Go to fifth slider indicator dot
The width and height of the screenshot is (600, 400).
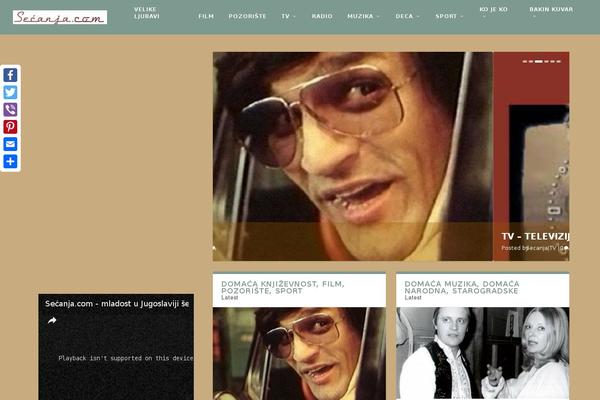tap(553, 61)
